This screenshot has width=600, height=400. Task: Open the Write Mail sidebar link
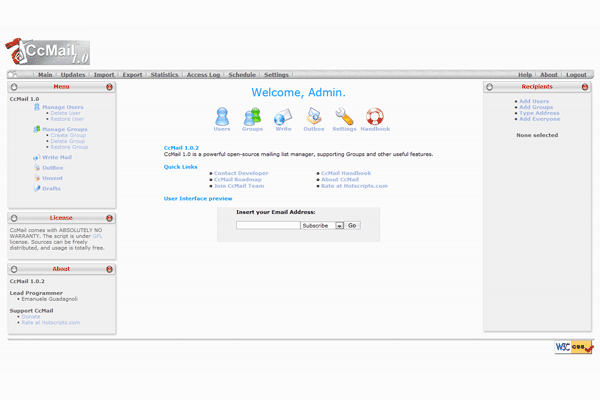(x=56, y=157)
